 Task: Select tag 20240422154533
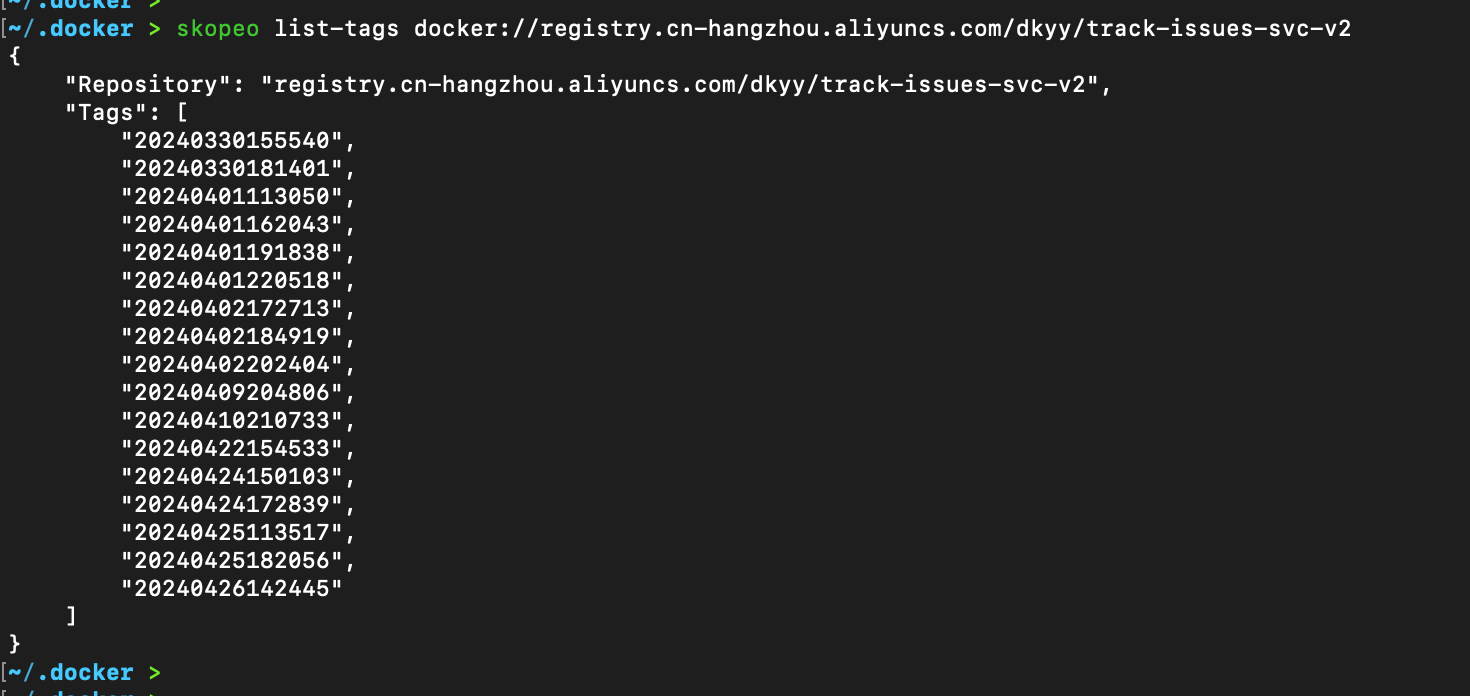(x=232, y=448)
